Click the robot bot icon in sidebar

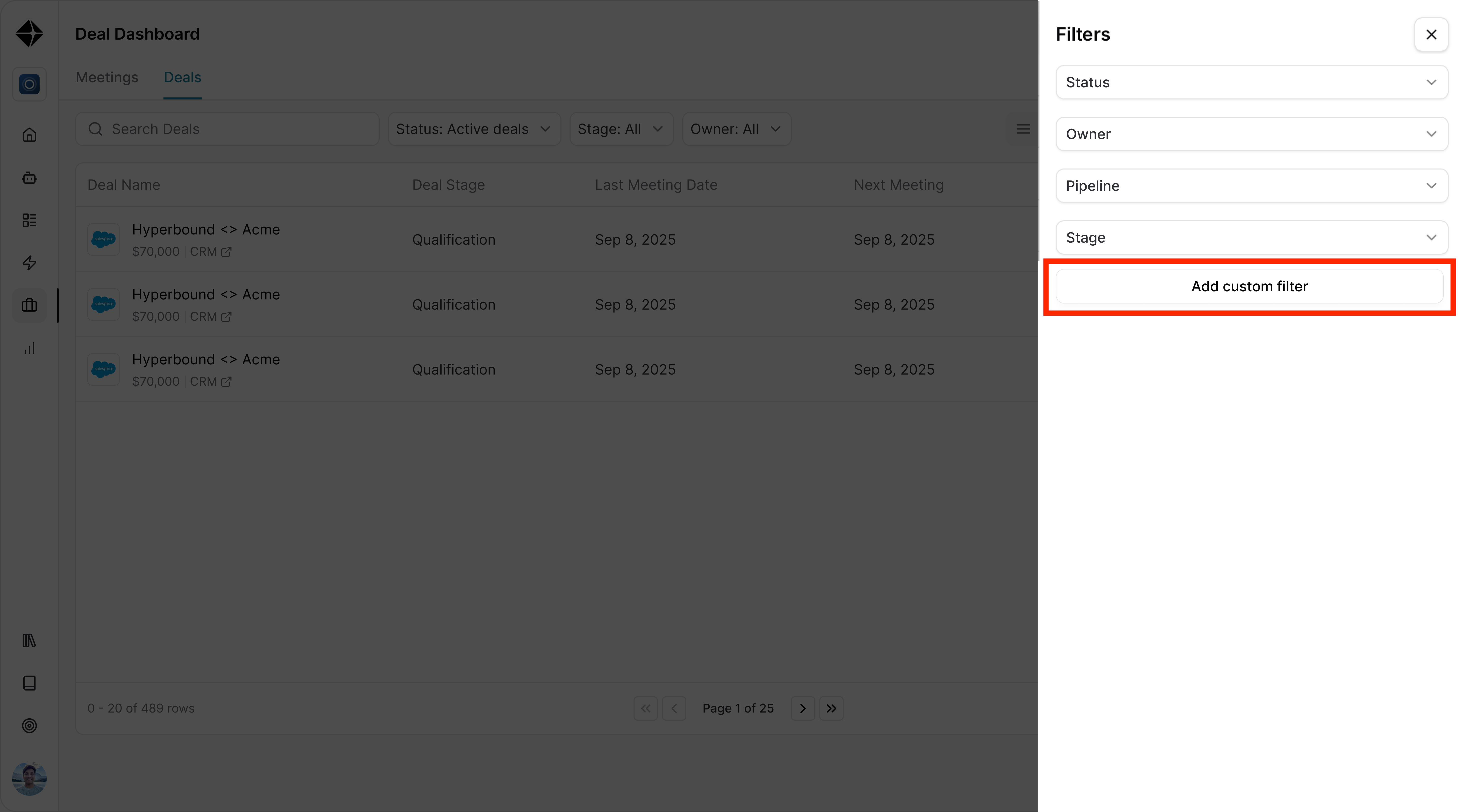[x=29, y=178]
